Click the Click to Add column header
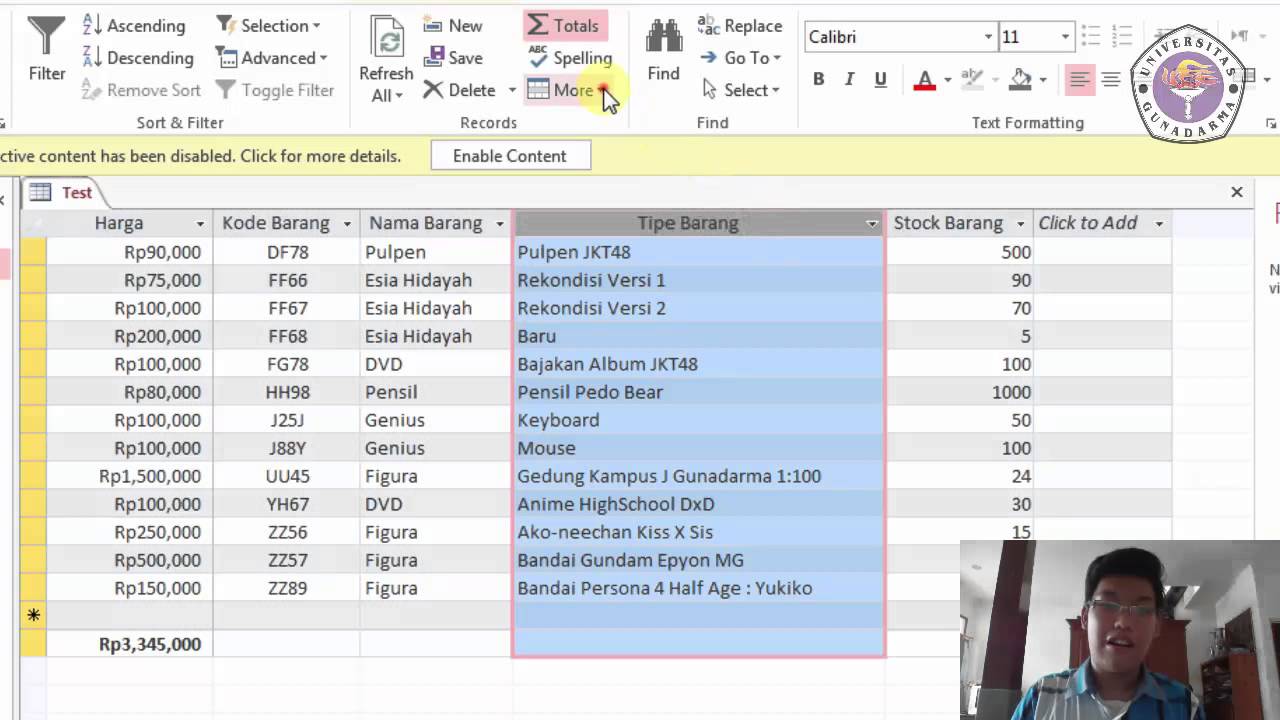The image size is (1280, 720). click(x=1101, y=223)
